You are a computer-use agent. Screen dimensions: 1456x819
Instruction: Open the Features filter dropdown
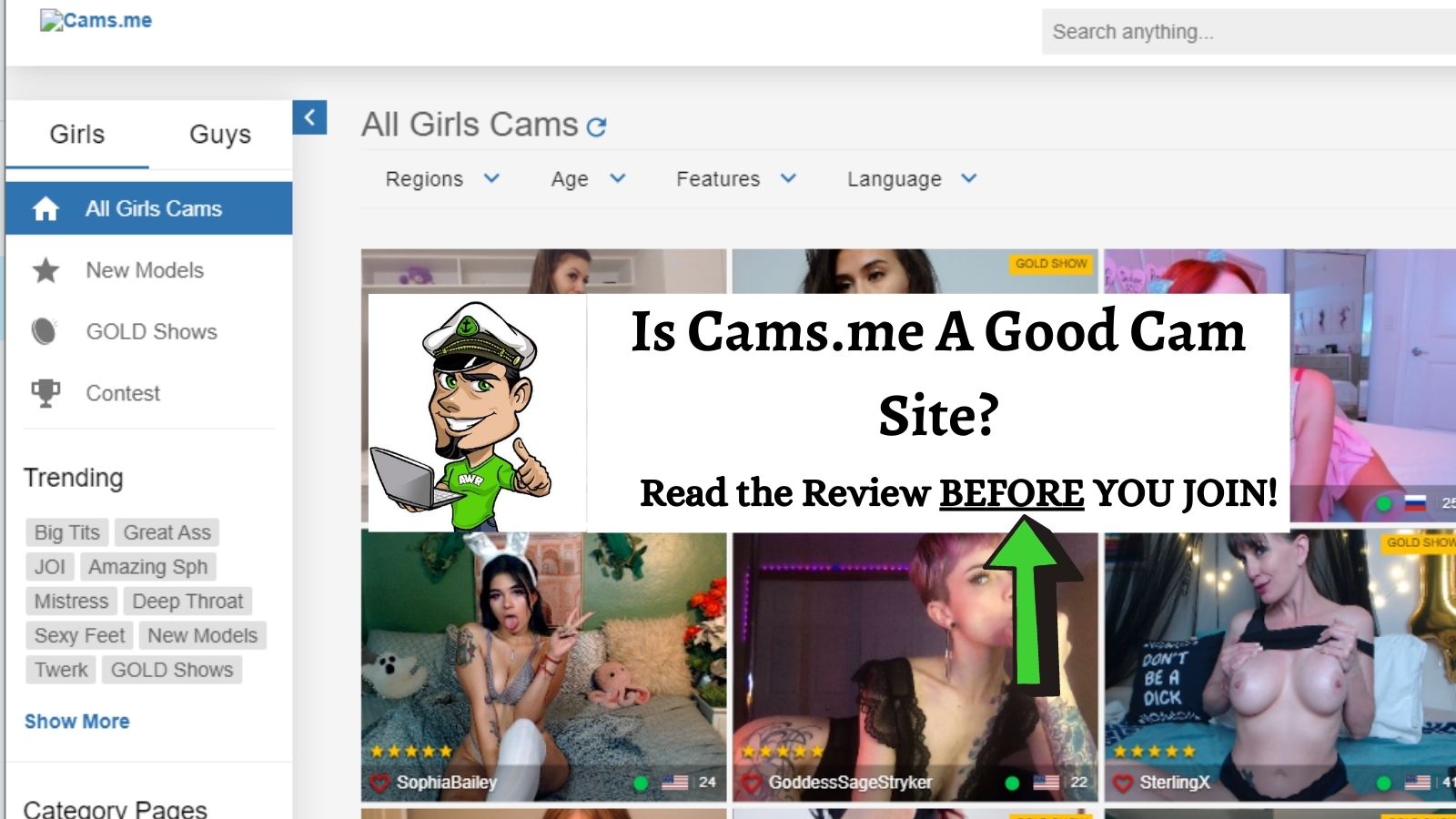pos(735,179)
